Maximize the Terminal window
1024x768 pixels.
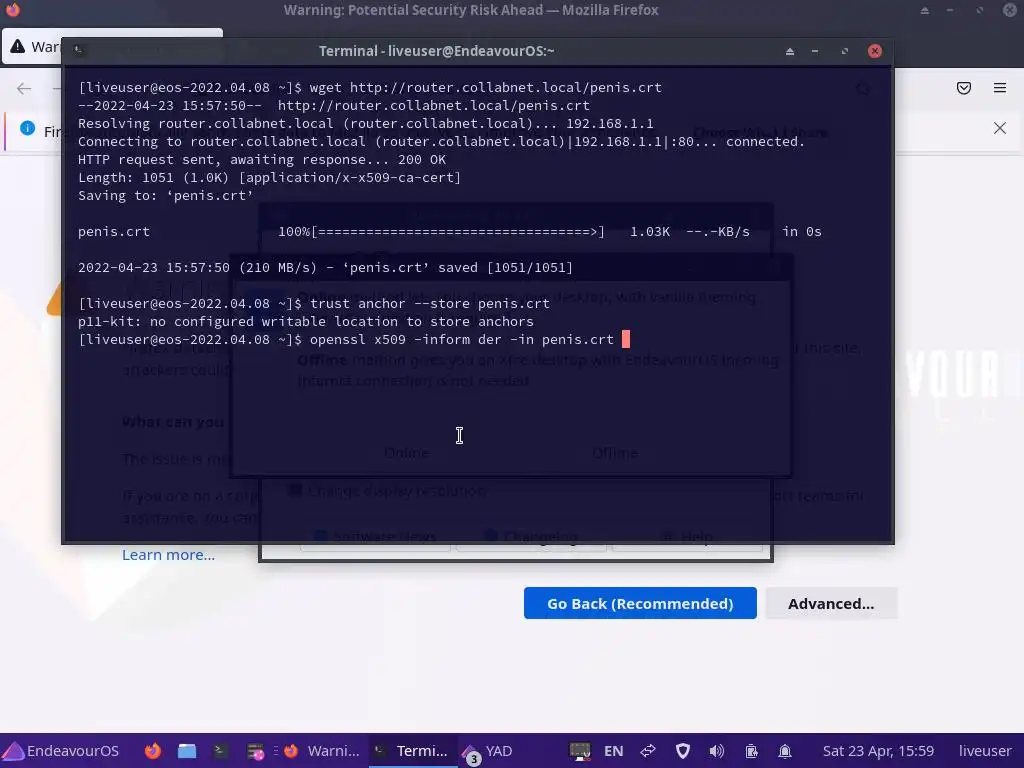844,51
